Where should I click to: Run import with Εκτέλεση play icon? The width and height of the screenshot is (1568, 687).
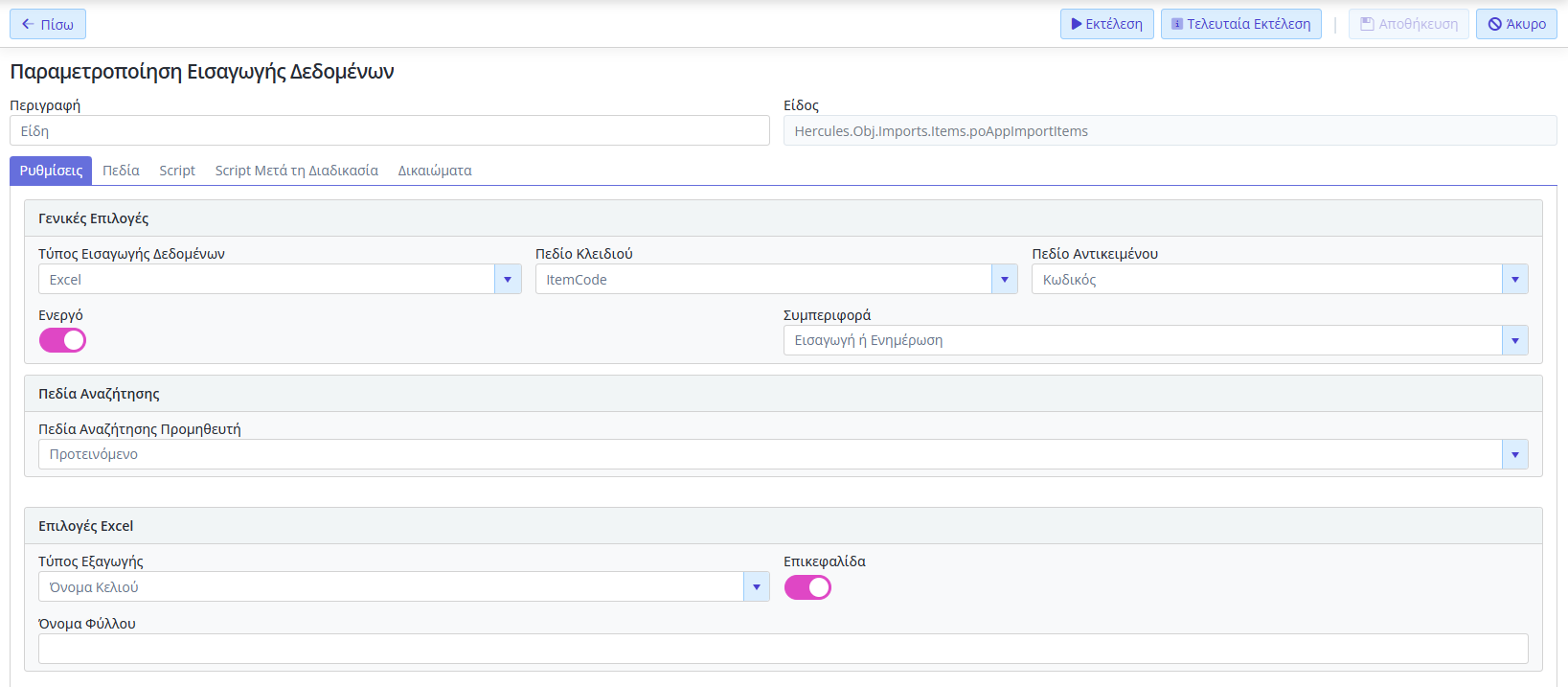pyautogui.click(x=1106, y=24)
